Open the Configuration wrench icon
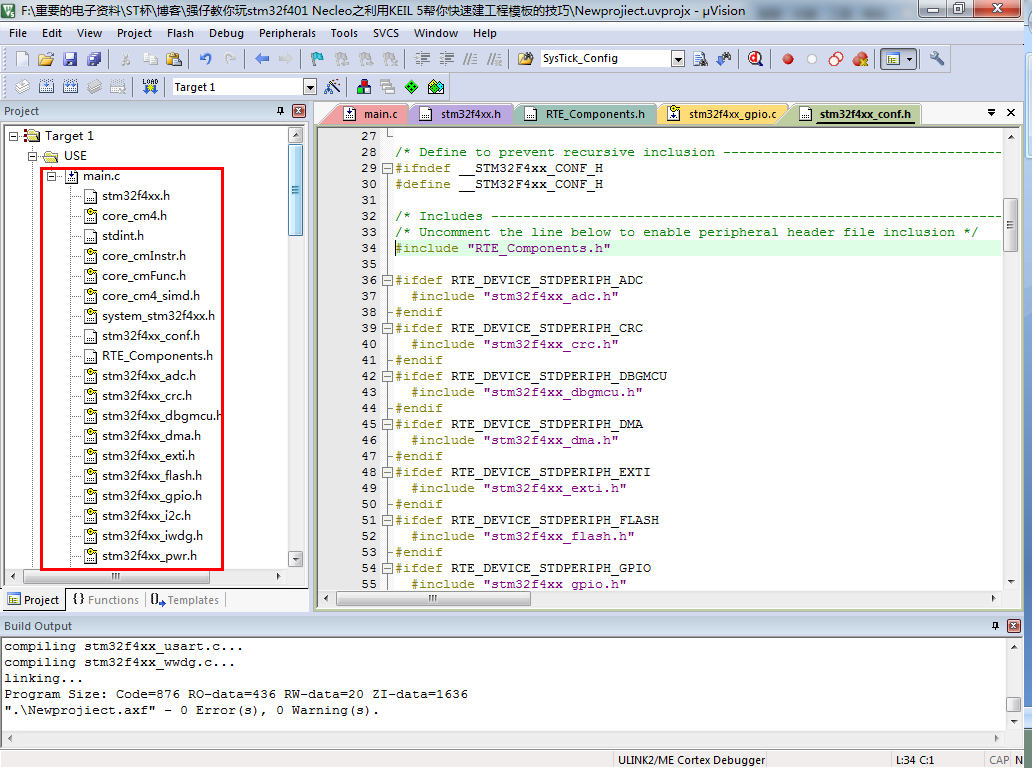Screen dimensions: 1032x768 tap(936, 59)
